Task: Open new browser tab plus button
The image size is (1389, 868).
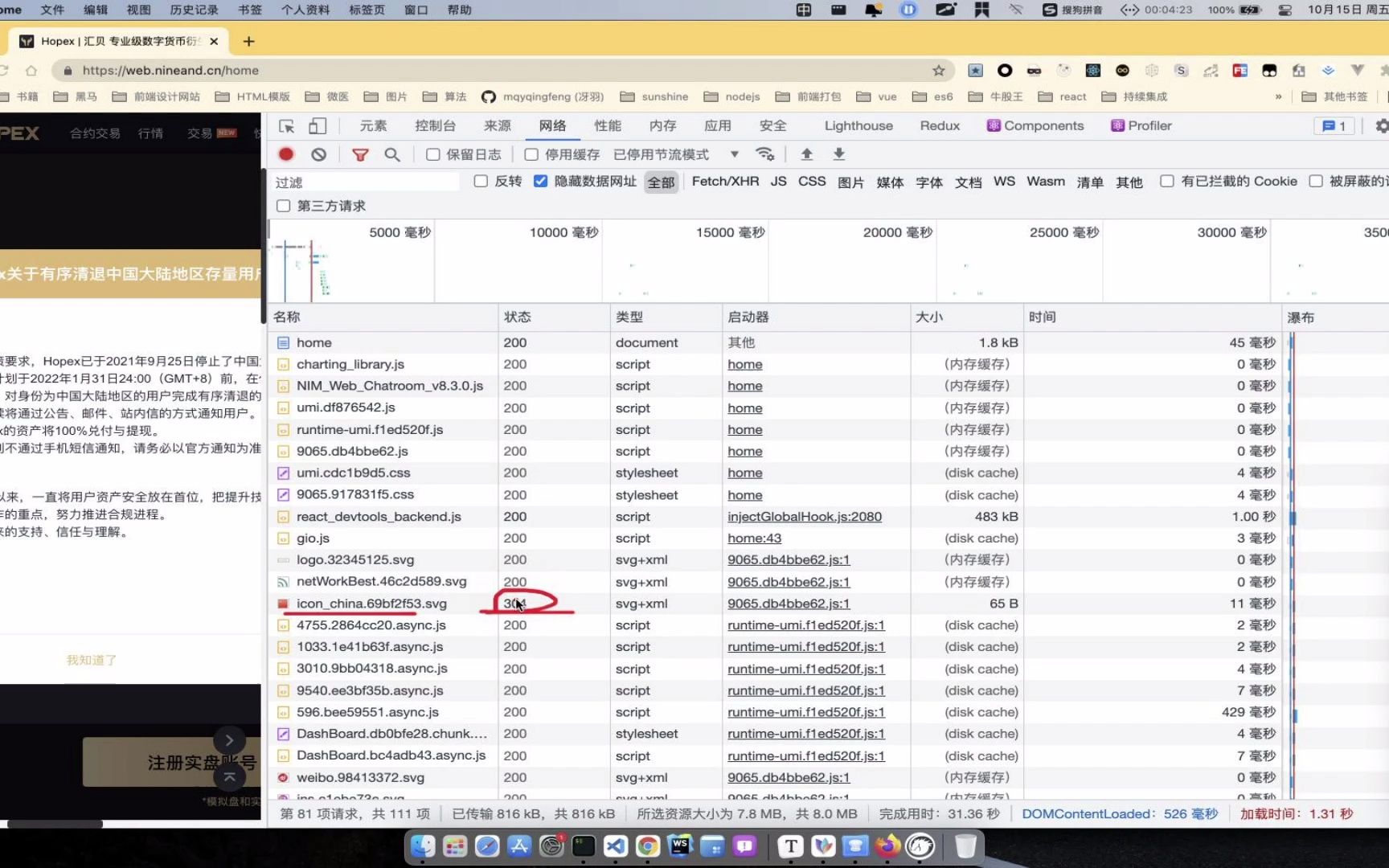Action: (248, 41)
